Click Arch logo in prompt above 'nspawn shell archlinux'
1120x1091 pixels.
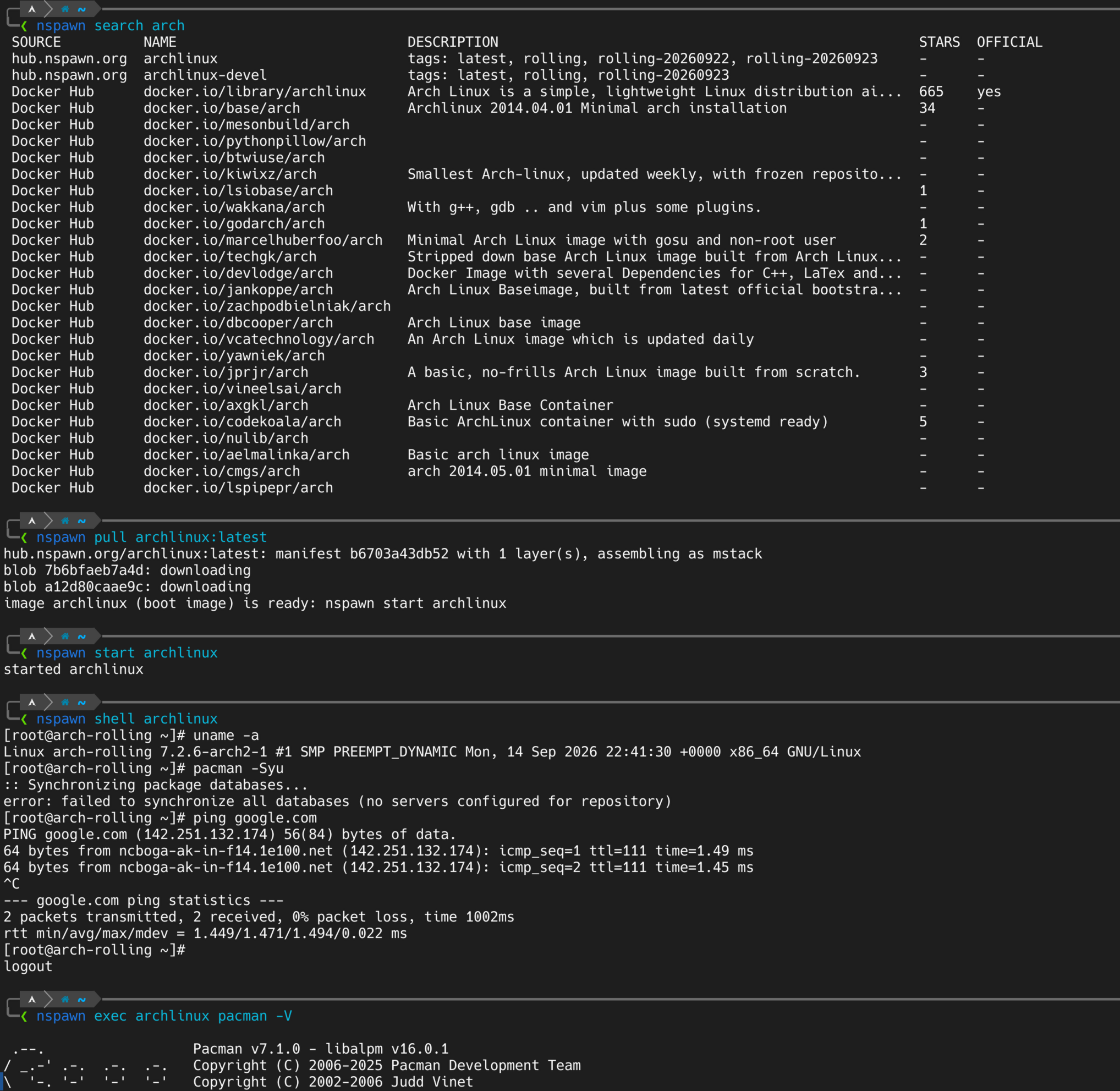(x=32, y=703)
